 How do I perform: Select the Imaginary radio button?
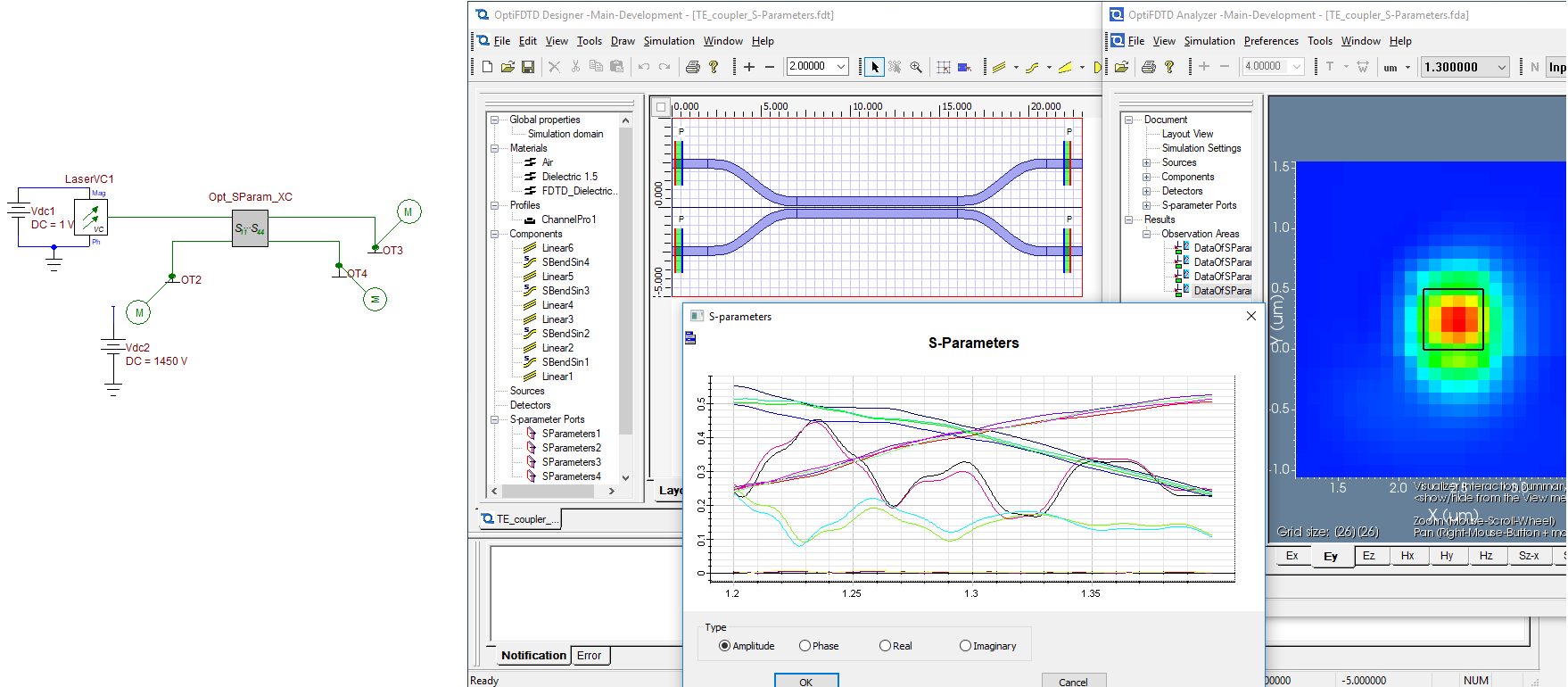click(x=965, y=646)
